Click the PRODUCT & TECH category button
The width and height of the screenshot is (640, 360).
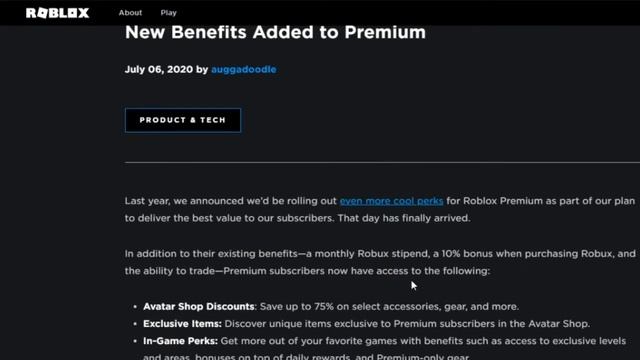point(183,120)
